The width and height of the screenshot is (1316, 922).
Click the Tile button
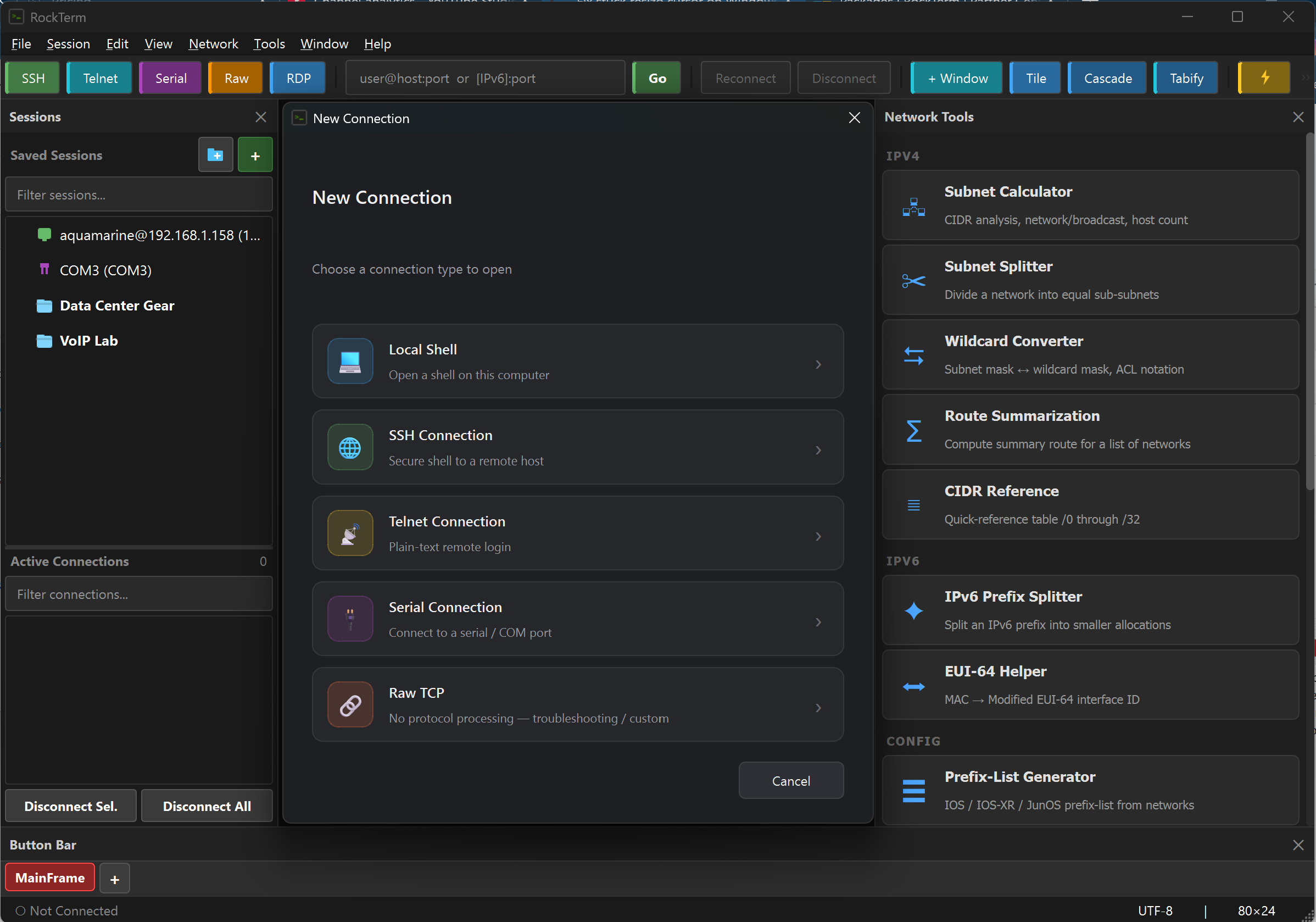(1035, 78)
